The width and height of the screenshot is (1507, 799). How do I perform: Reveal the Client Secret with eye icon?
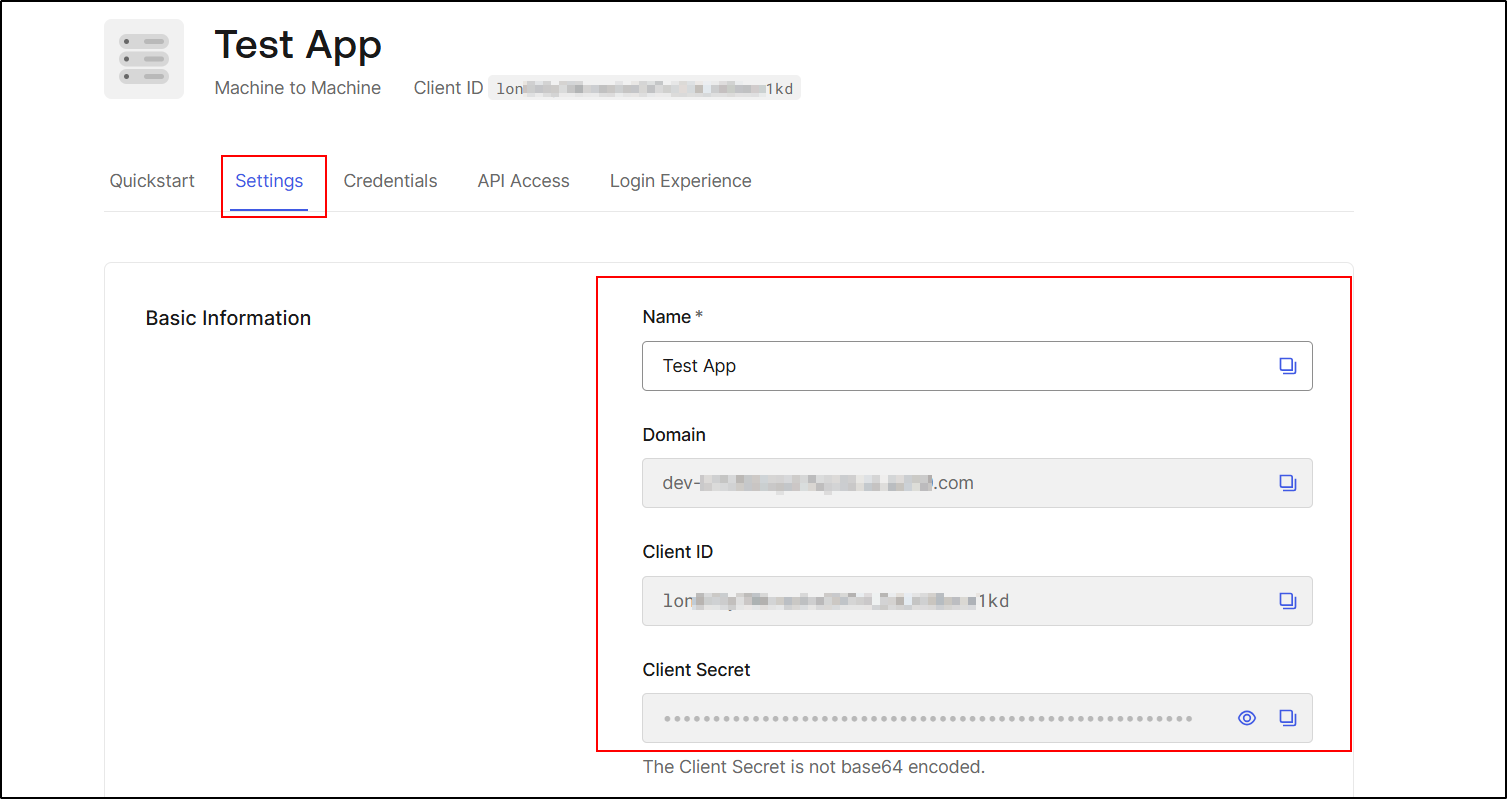coord(1246,718)
